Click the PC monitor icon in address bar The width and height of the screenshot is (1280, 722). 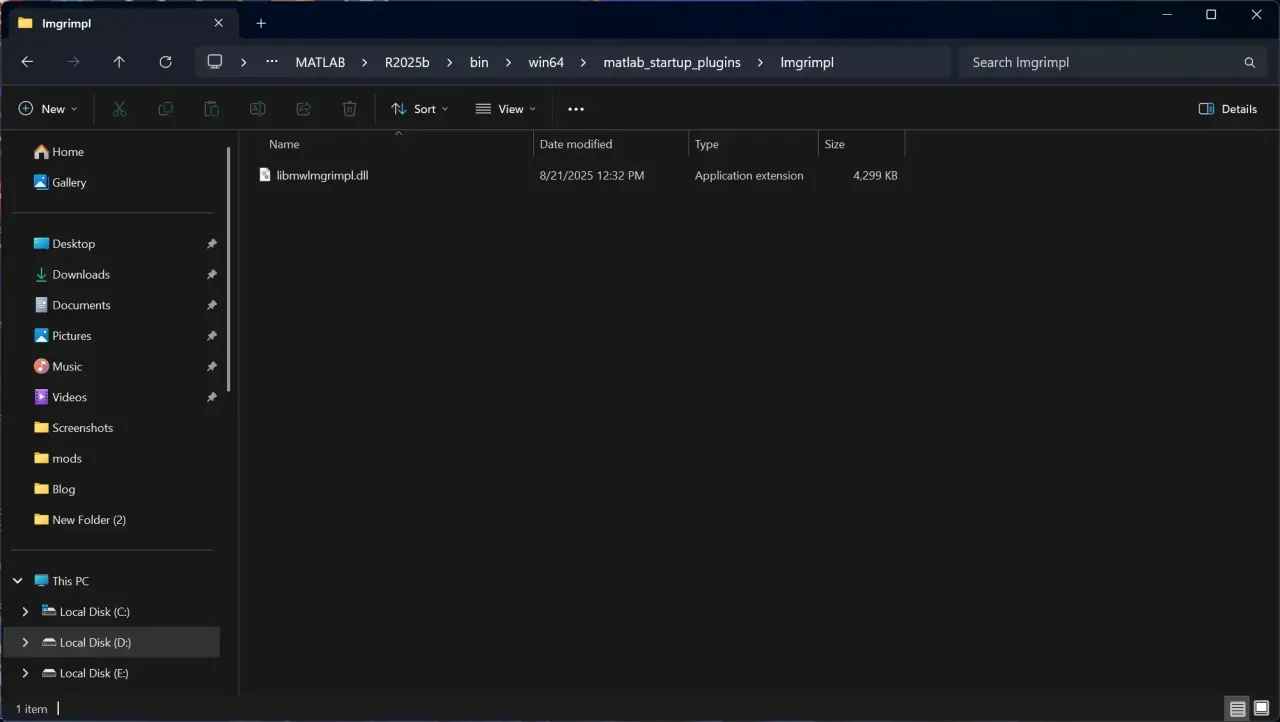(x=214, y=62)
